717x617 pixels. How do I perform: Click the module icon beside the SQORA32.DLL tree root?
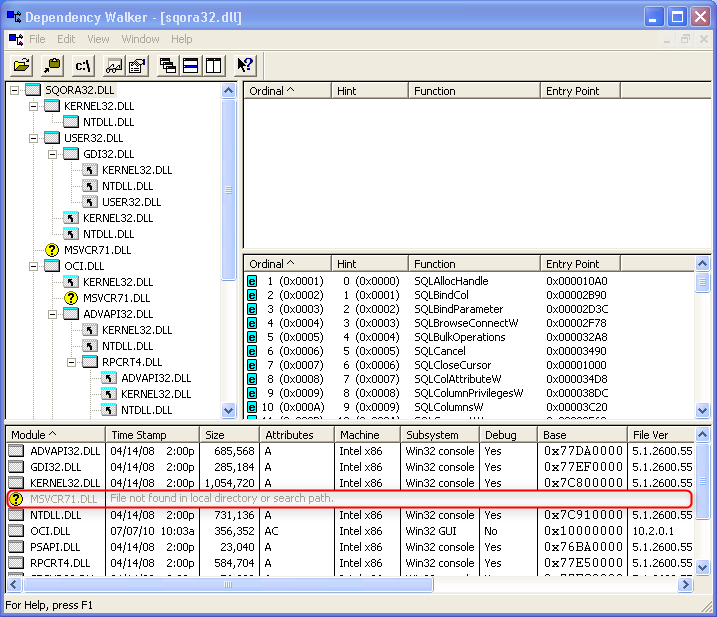point(33,90)
